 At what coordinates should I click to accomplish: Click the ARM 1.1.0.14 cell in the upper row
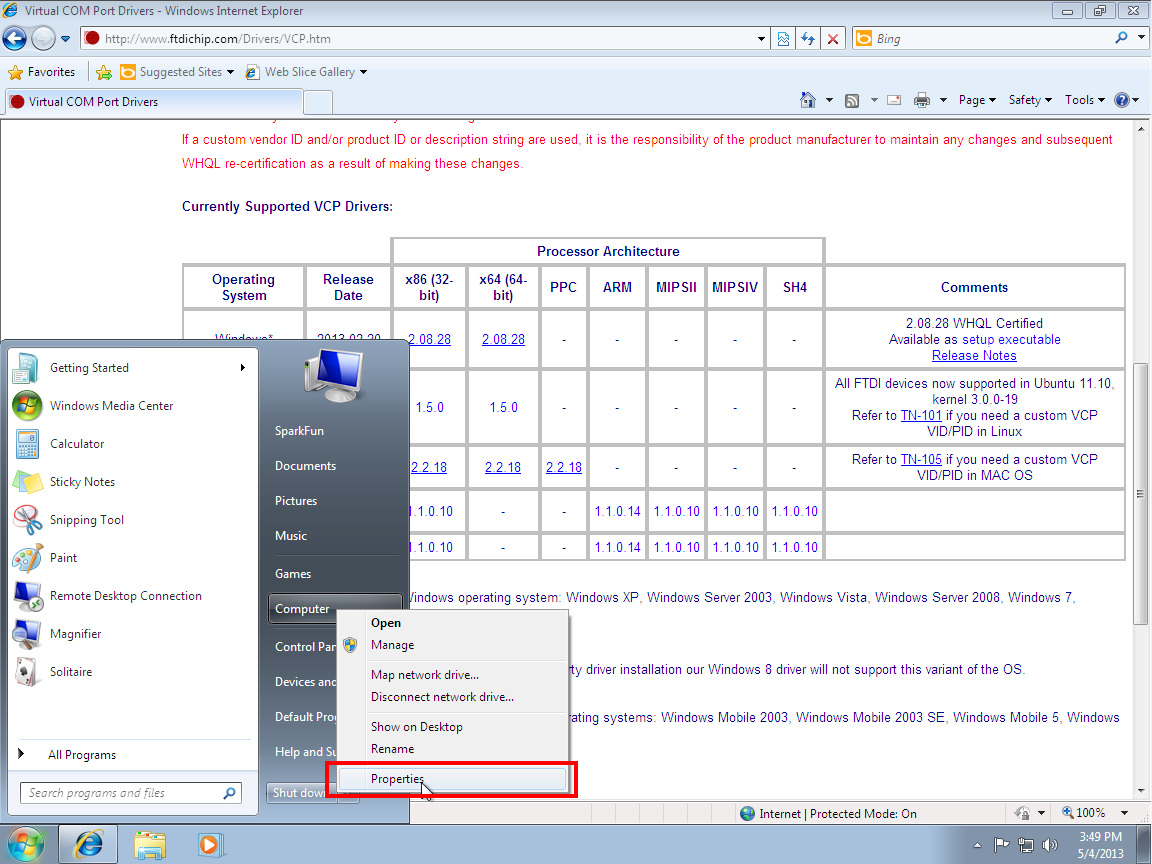tap(617, 511)
